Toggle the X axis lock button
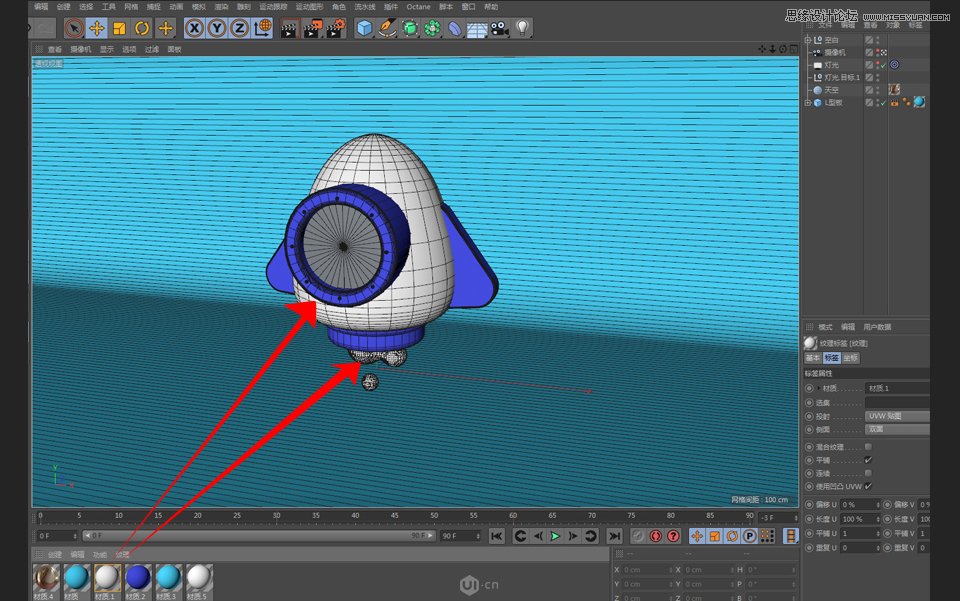 [196, 28]
